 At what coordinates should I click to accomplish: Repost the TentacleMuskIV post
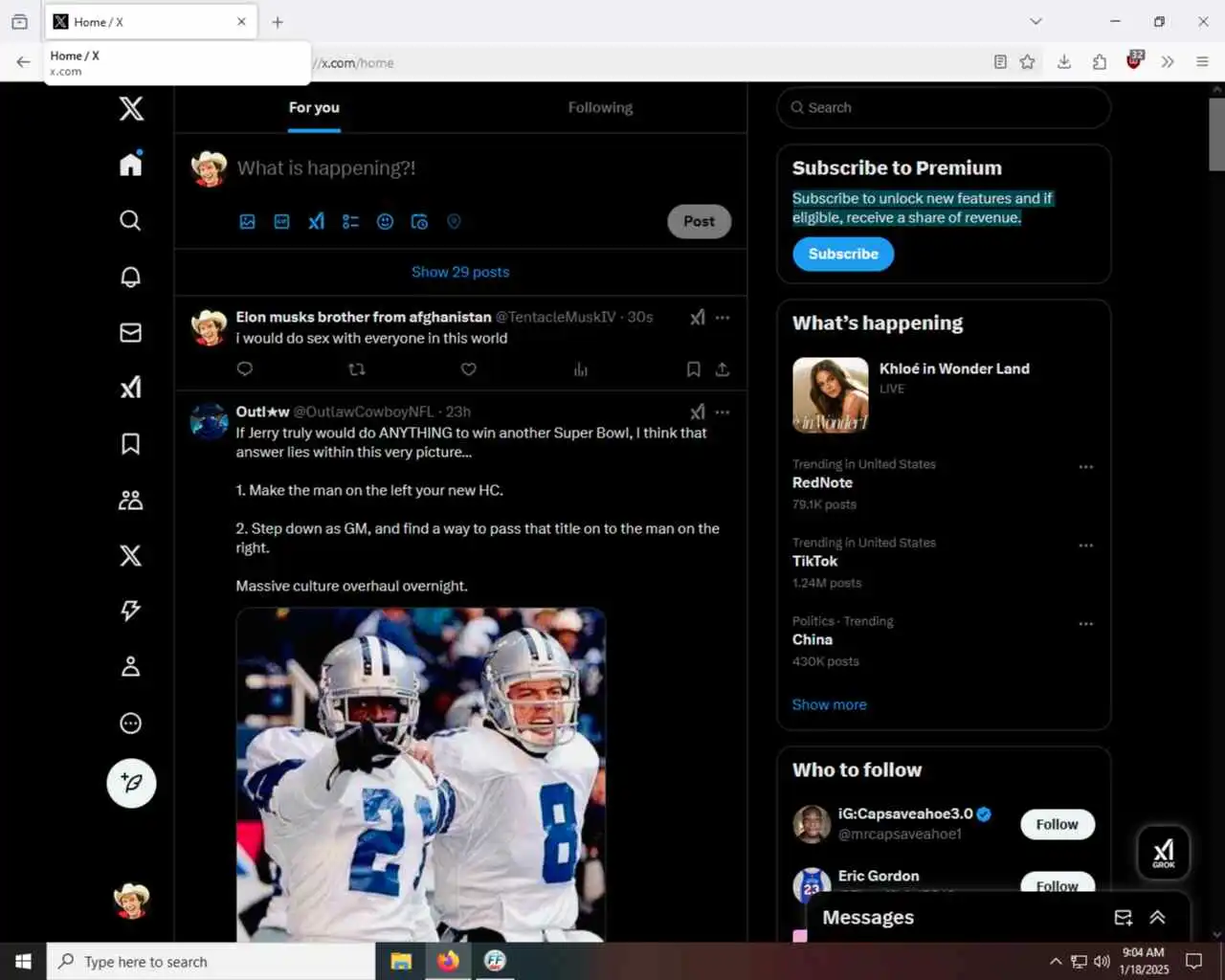pos(357,369)
